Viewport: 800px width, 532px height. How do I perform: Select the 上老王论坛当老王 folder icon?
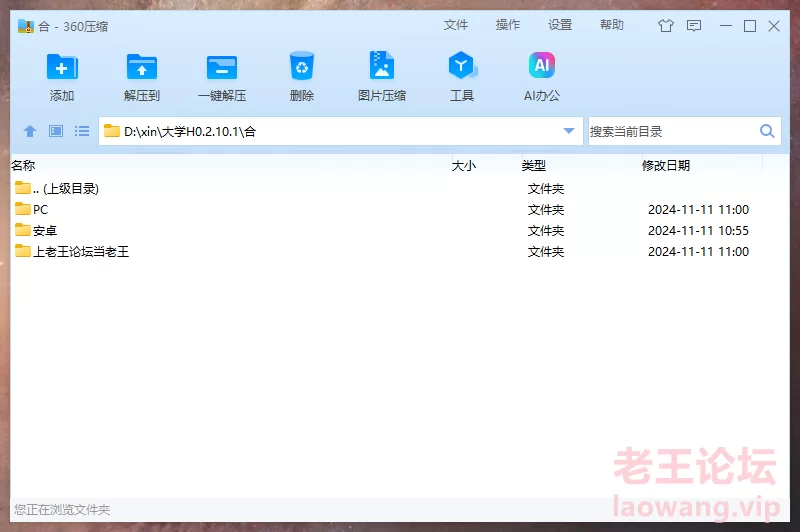pos(22,251)
